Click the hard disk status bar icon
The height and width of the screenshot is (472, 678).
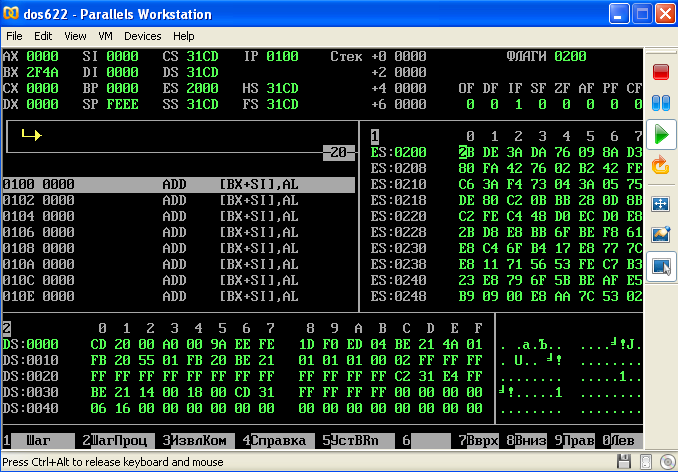coord(646,462)
